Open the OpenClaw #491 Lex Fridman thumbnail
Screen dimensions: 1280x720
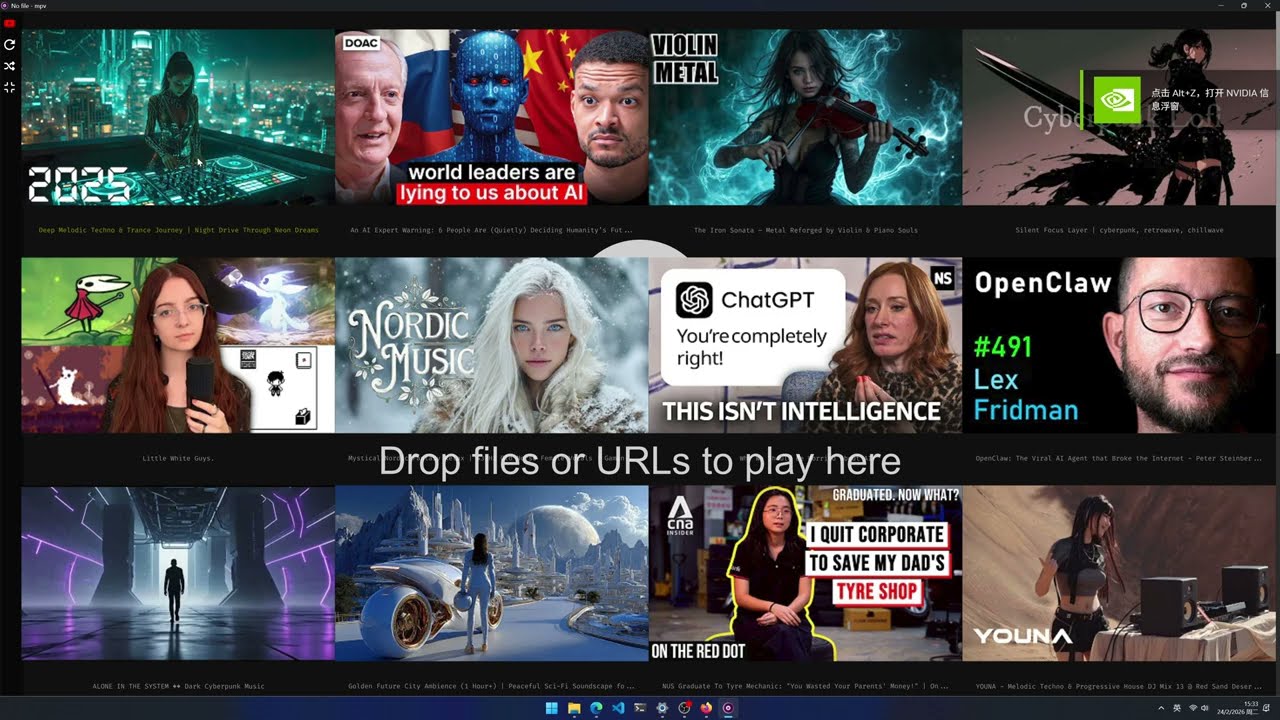tap(1119, 345)
